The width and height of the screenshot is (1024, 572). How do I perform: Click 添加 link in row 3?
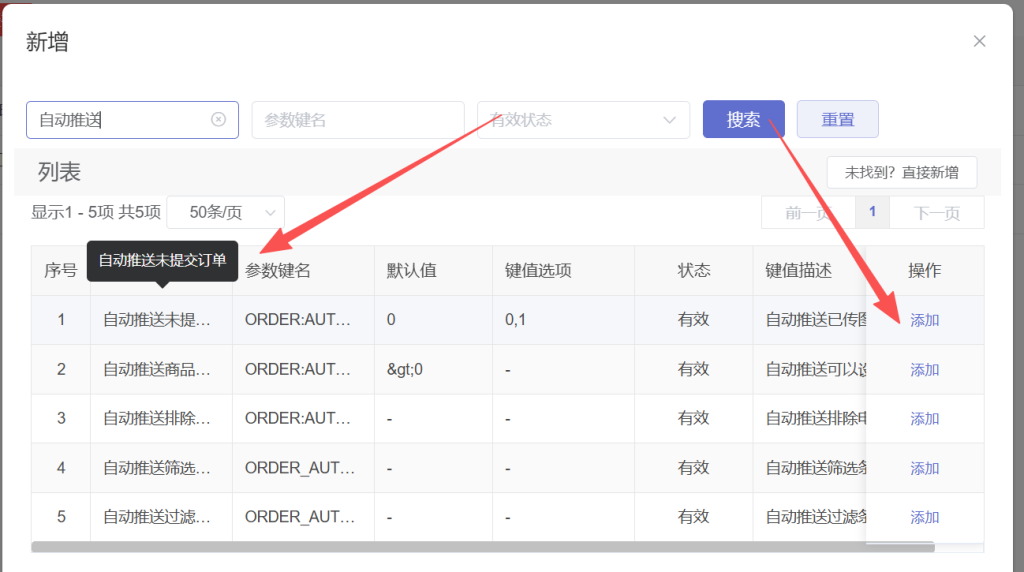(x=924, y=419)
